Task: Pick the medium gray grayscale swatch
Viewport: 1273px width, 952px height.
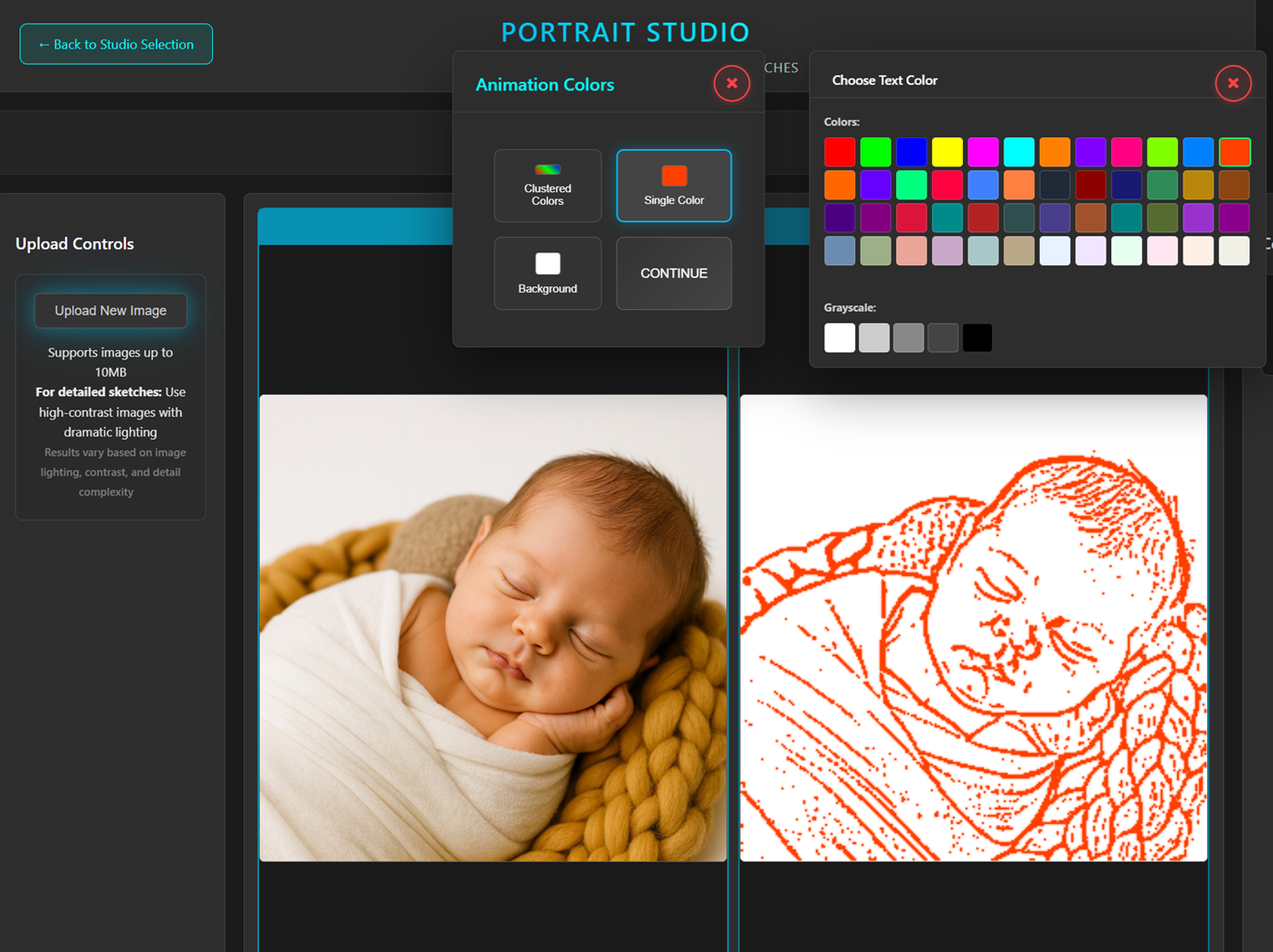Action: point(908,337)
